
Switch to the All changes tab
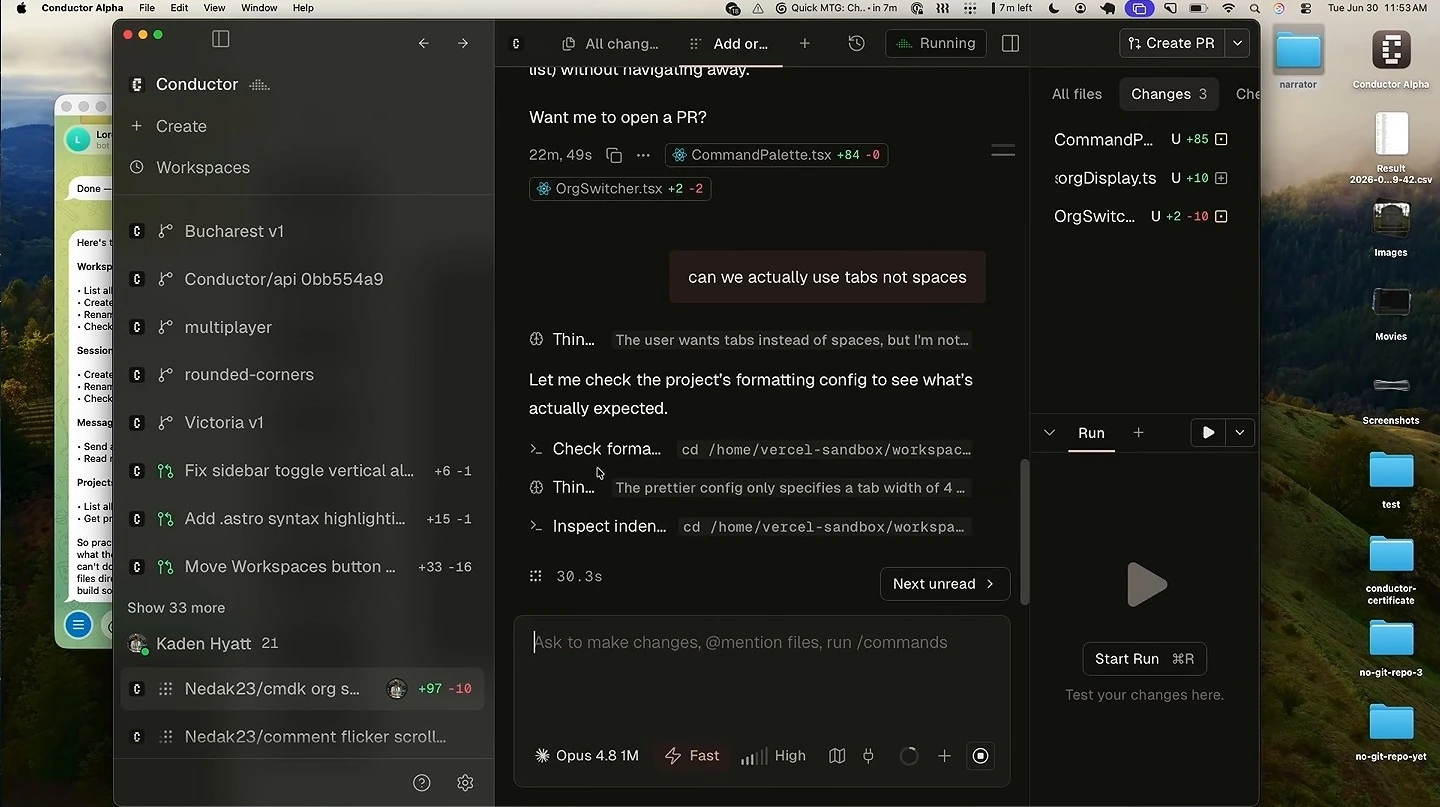click(x=611, y=43)
